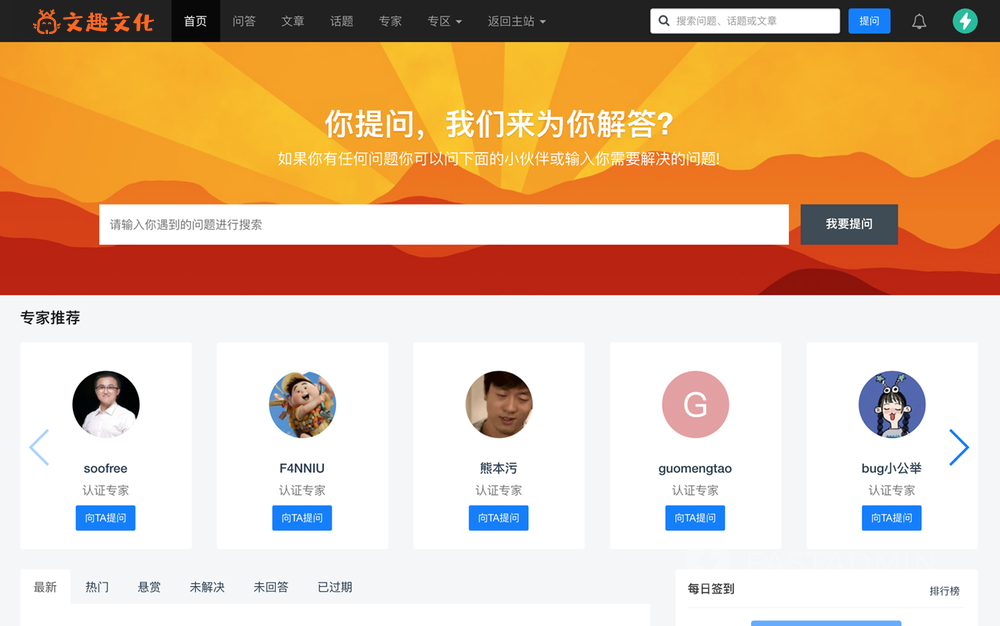Open guomengtao's pink G avatar

pyautogui.click(x=695, y=404)
